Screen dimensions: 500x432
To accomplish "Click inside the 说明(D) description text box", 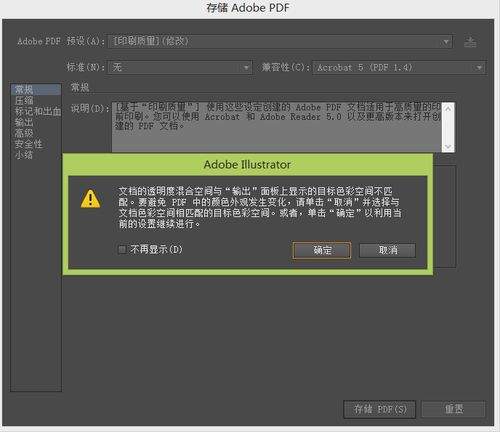I will [x=277, y=127].
